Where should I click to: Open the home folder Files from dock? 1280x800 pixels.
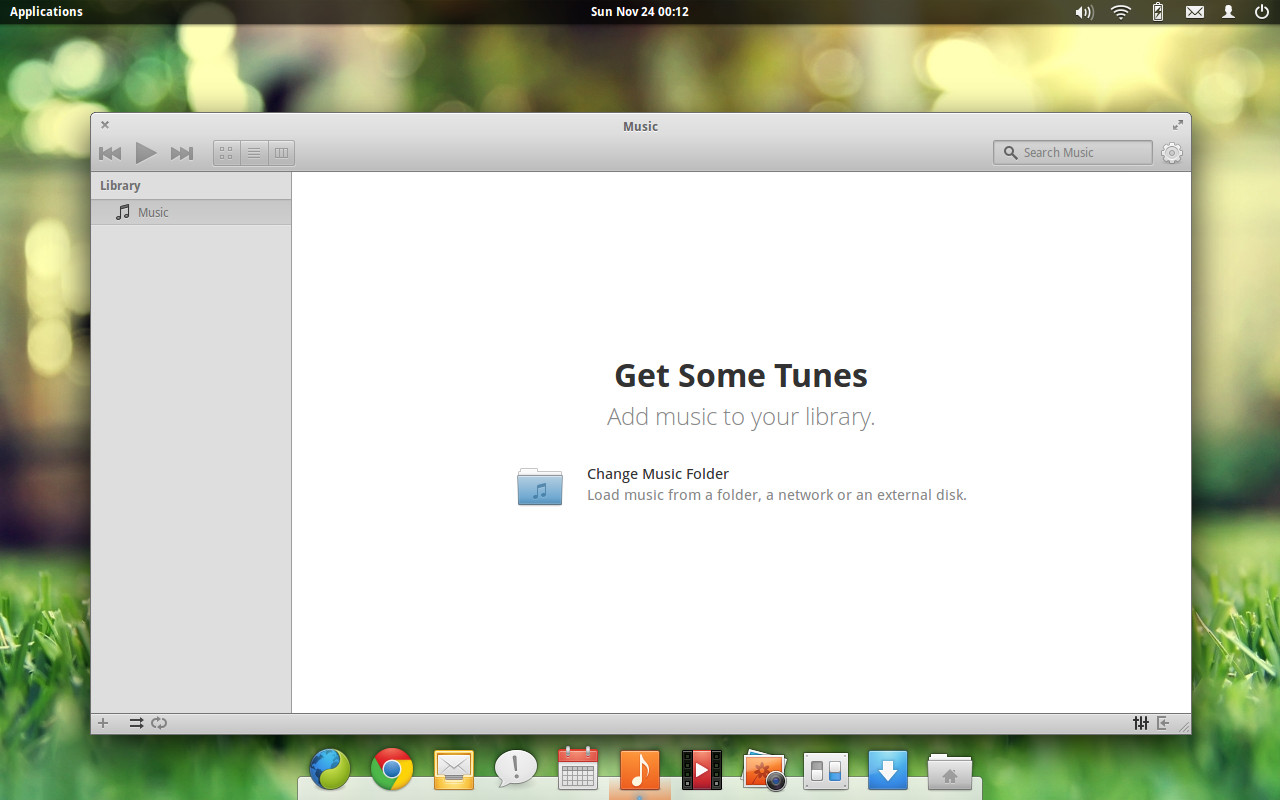(x=950, y=771)
